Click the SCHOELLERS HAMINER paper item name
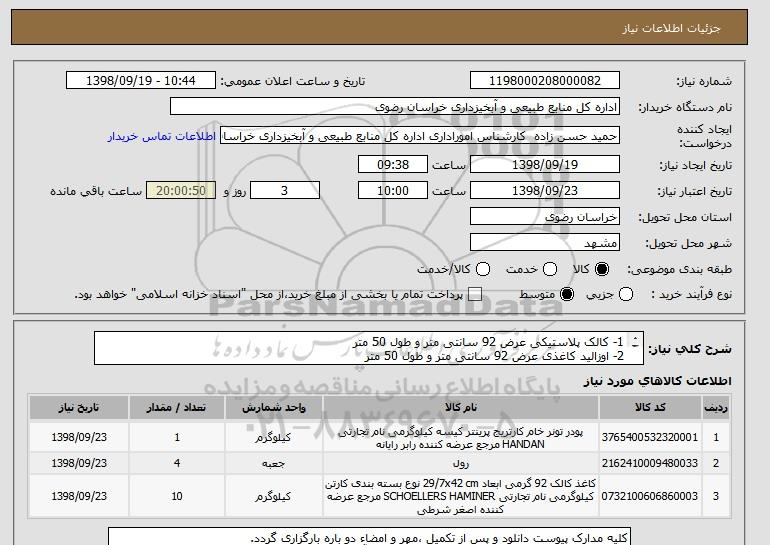The image size is (770, 545). click(x=461, y=496)
